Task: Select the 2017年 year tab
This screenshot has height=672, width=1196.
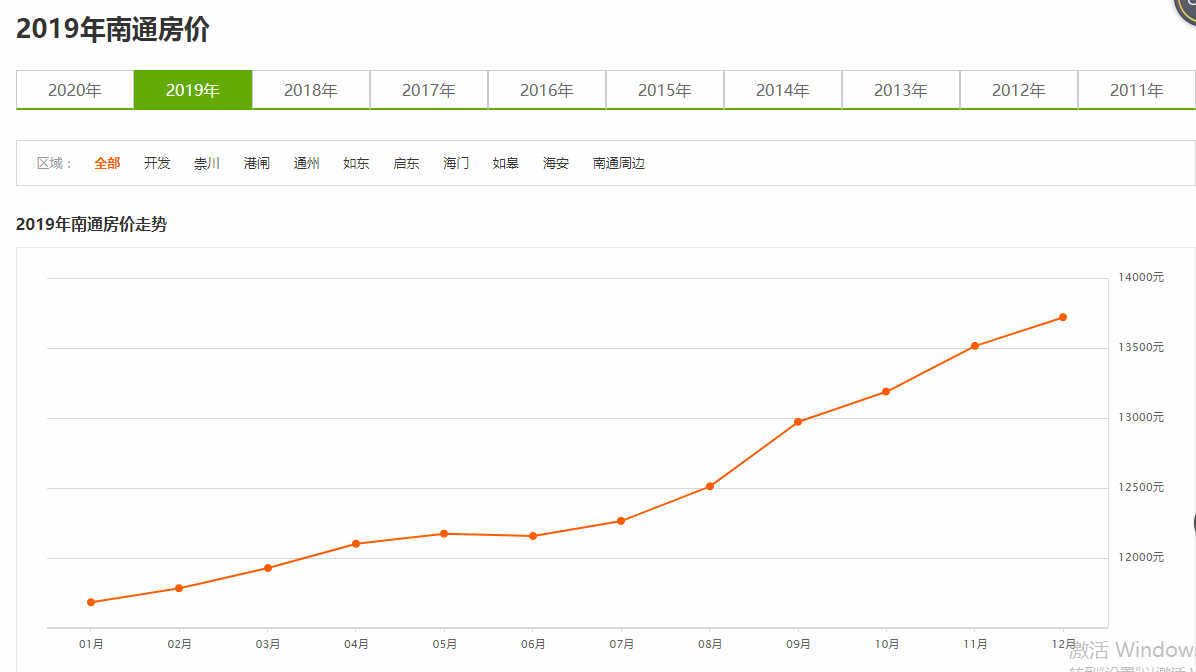Action: tap(429, 89)
